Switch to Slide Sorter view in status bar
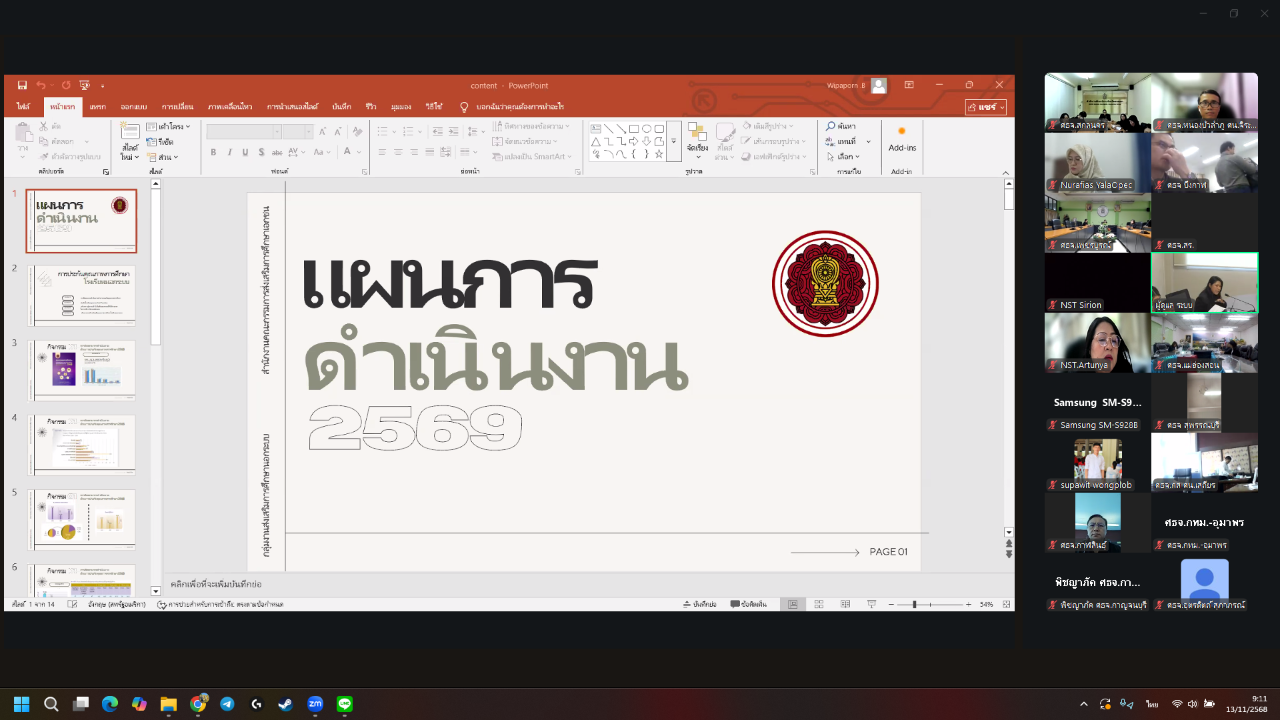1280x720 pixels. 818,604
